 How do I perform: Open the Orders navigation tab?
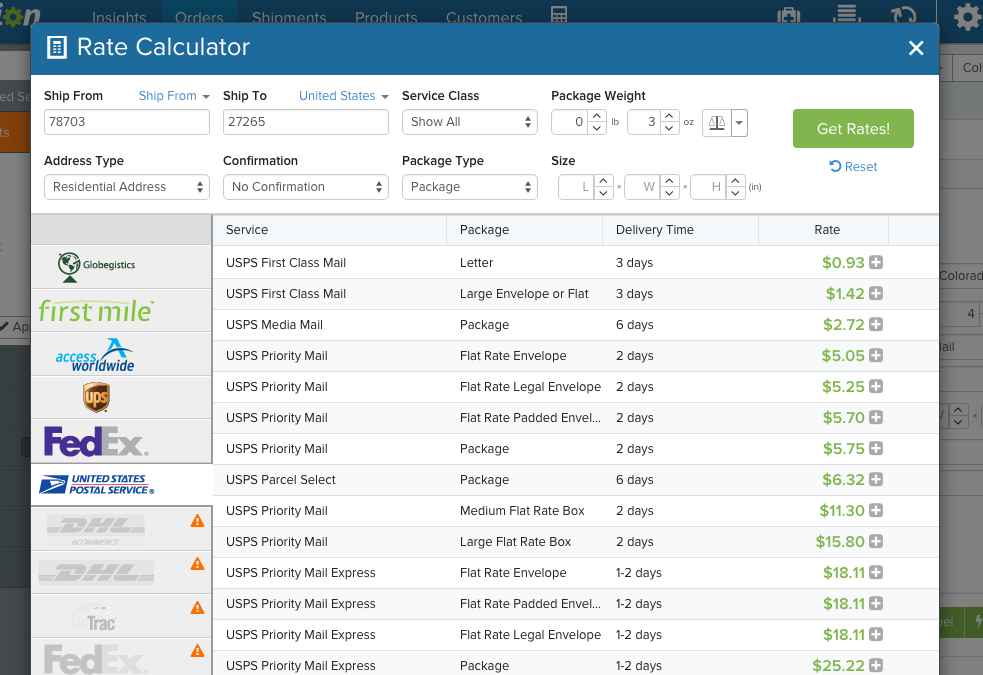199,17
